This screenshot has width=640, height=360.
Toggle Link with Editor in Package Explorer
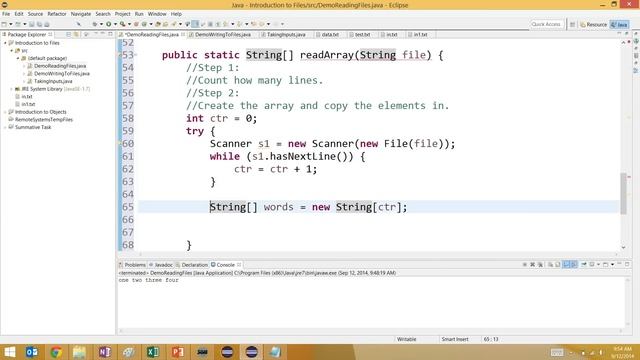(76, 34)
